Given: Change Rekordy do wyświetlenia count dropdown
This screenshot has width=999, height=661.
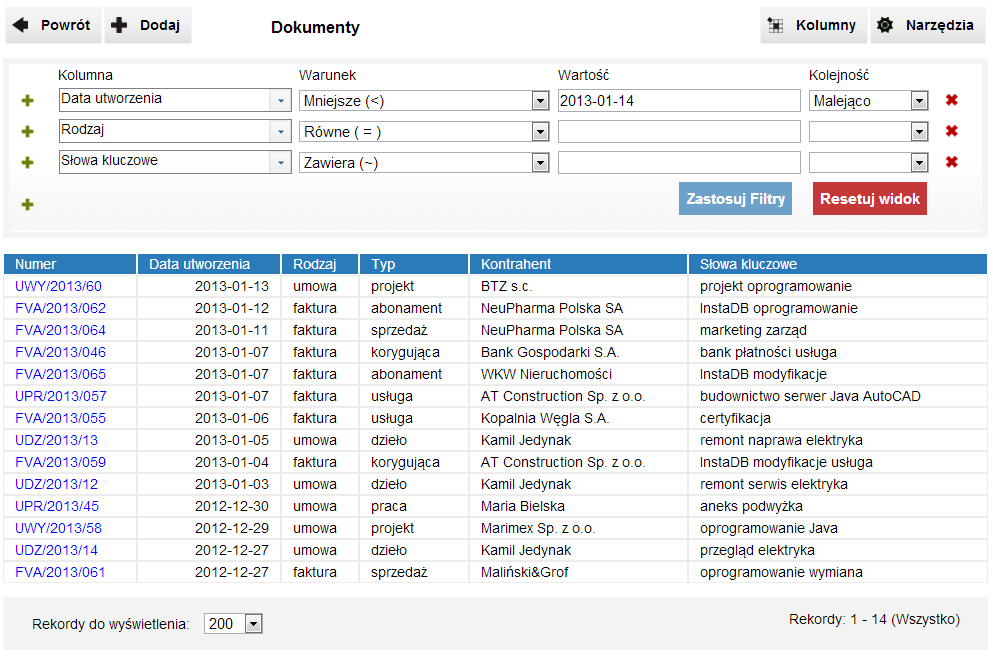Looking at the screenshot, I should click(252, 624).
